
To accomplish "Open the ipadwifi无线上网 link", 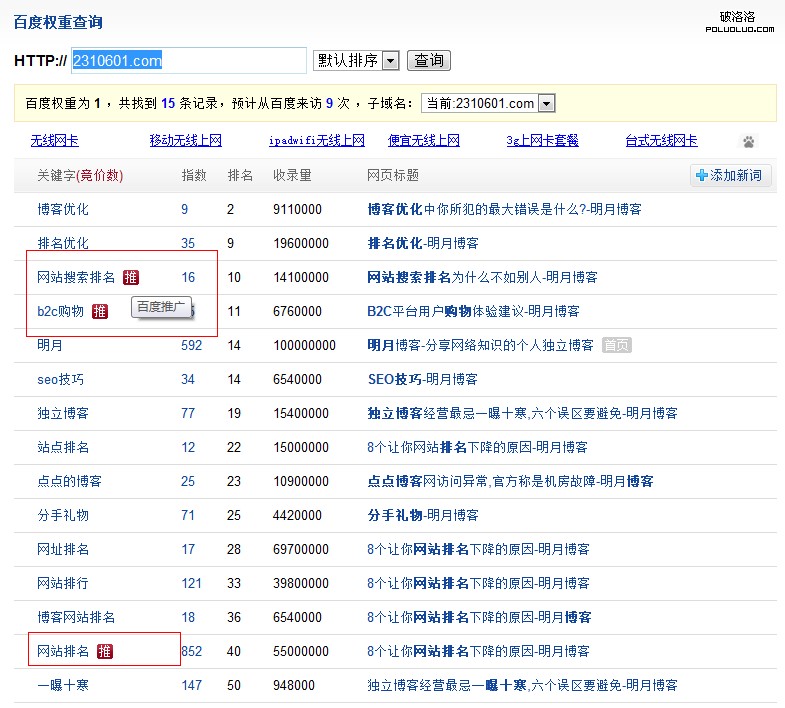I will [317, 141].
